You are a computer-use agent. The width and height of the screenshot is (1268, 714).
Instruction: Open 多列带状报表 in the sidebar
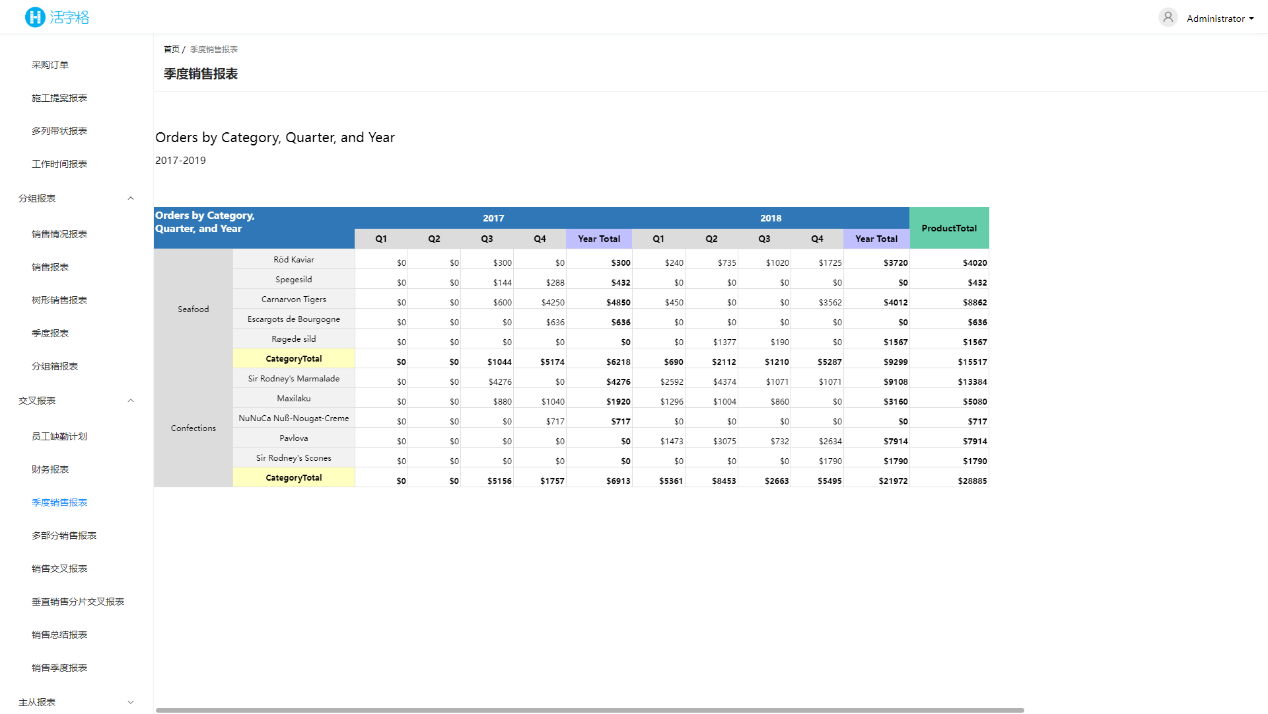pyautogui.click(x=59, y=131)
